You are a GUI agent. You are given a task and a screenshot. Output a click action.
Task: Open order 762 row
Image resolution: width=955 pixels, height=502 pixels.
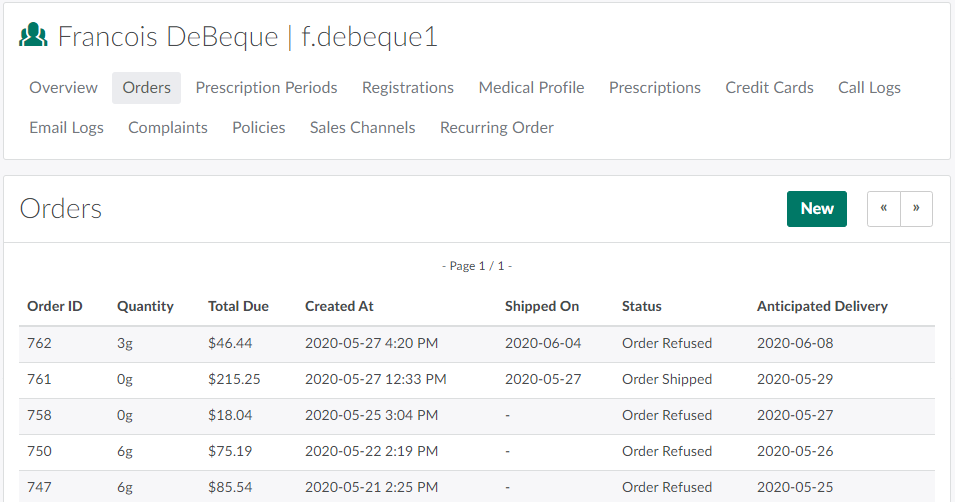(40, 343)
